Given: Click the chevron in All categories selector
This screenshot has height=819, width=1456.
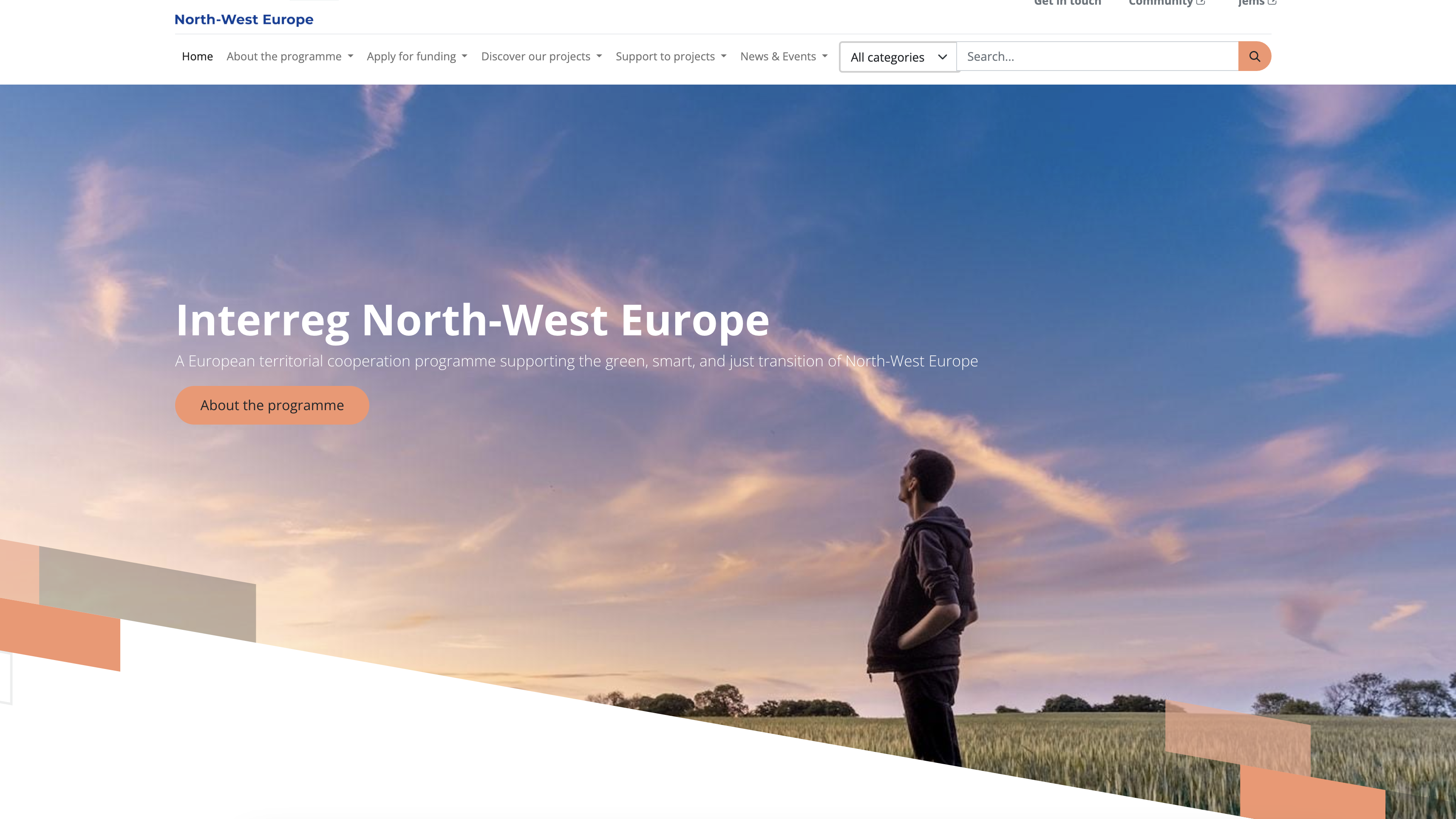Looking at the screenshot, I should point(942,57).
